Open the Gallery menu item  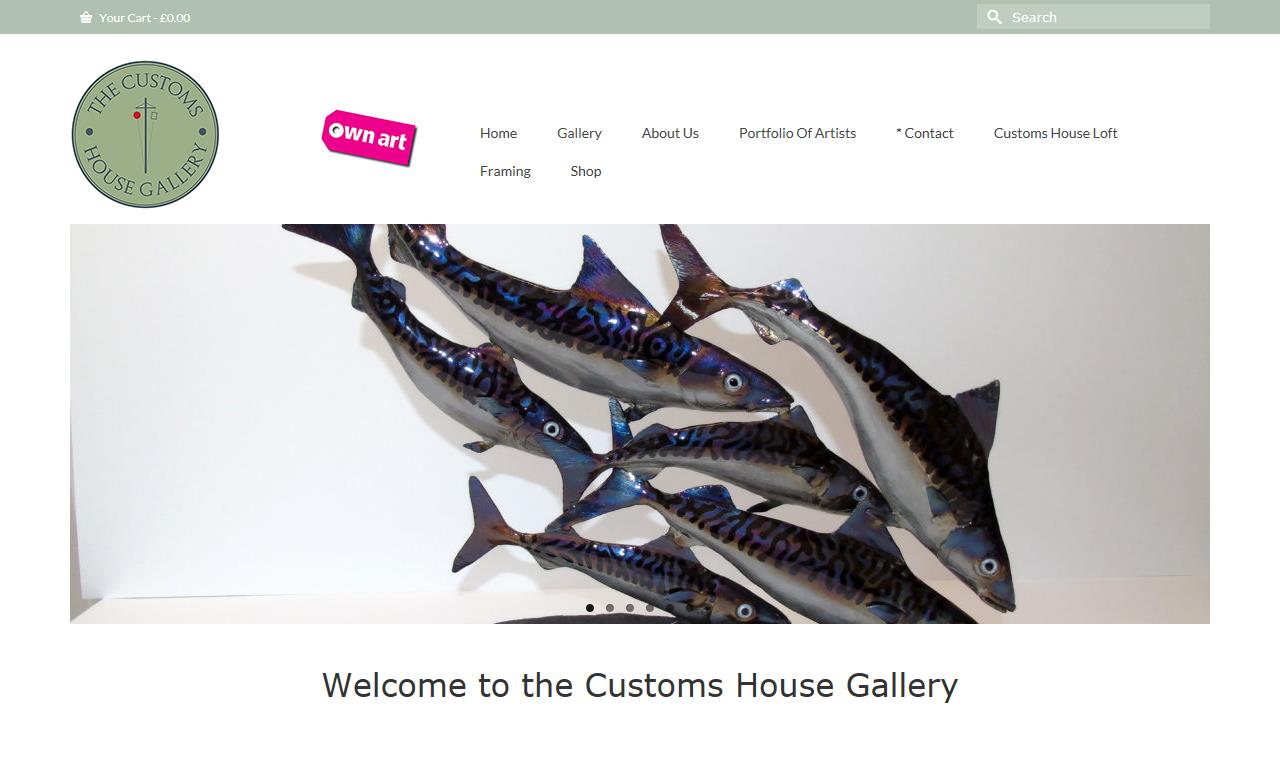579,133
